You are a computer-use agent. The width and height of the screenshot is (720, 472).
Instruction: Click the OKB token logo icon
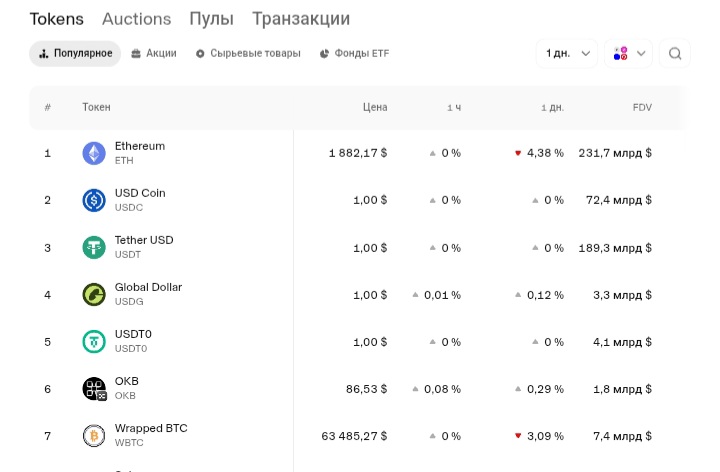[x=94, y=389]
